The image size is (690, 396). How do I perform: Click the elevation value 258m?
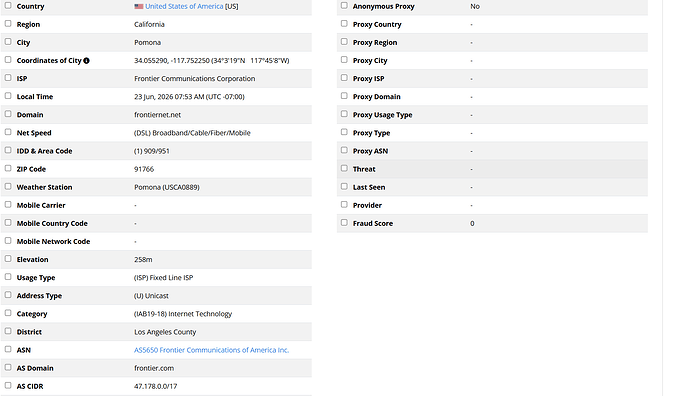143,260
